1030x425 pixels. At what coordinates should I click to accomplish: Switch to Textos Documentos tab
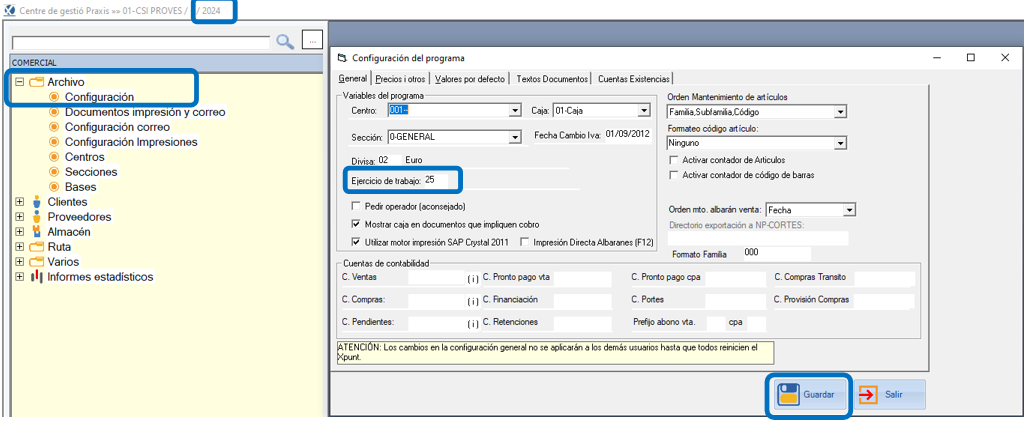[552, 79]
